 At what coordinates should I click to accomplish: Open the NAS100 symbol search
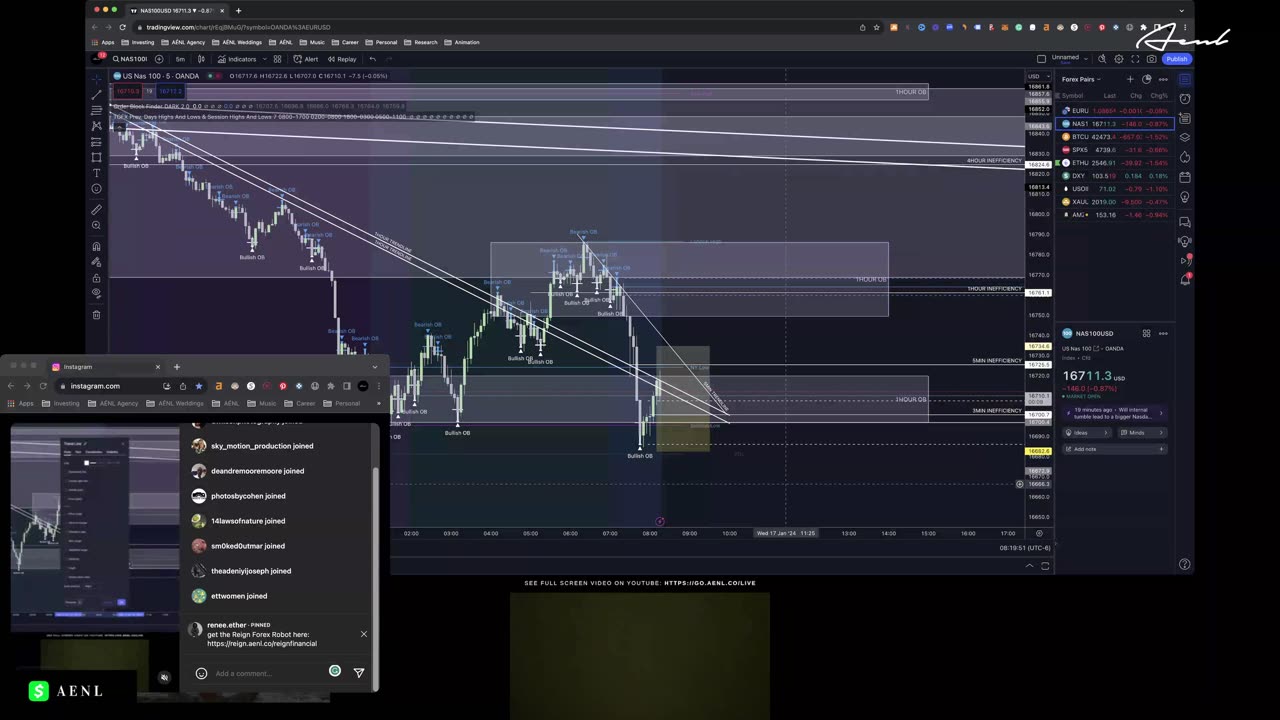pyautogui.click(x=130, y=59)
